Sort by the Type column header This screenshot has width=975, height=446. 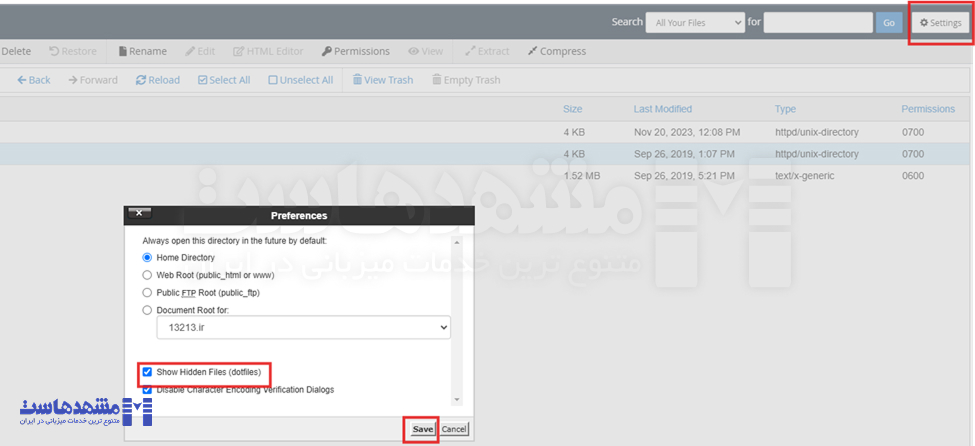click(x=785, y=109)
